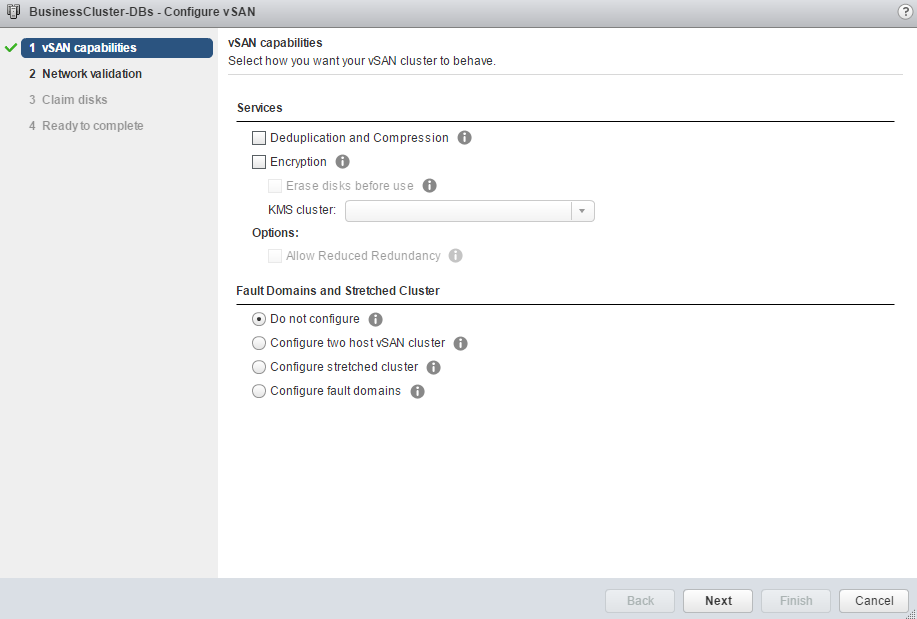Enable Deduplication and Compression checkbox

260,138
